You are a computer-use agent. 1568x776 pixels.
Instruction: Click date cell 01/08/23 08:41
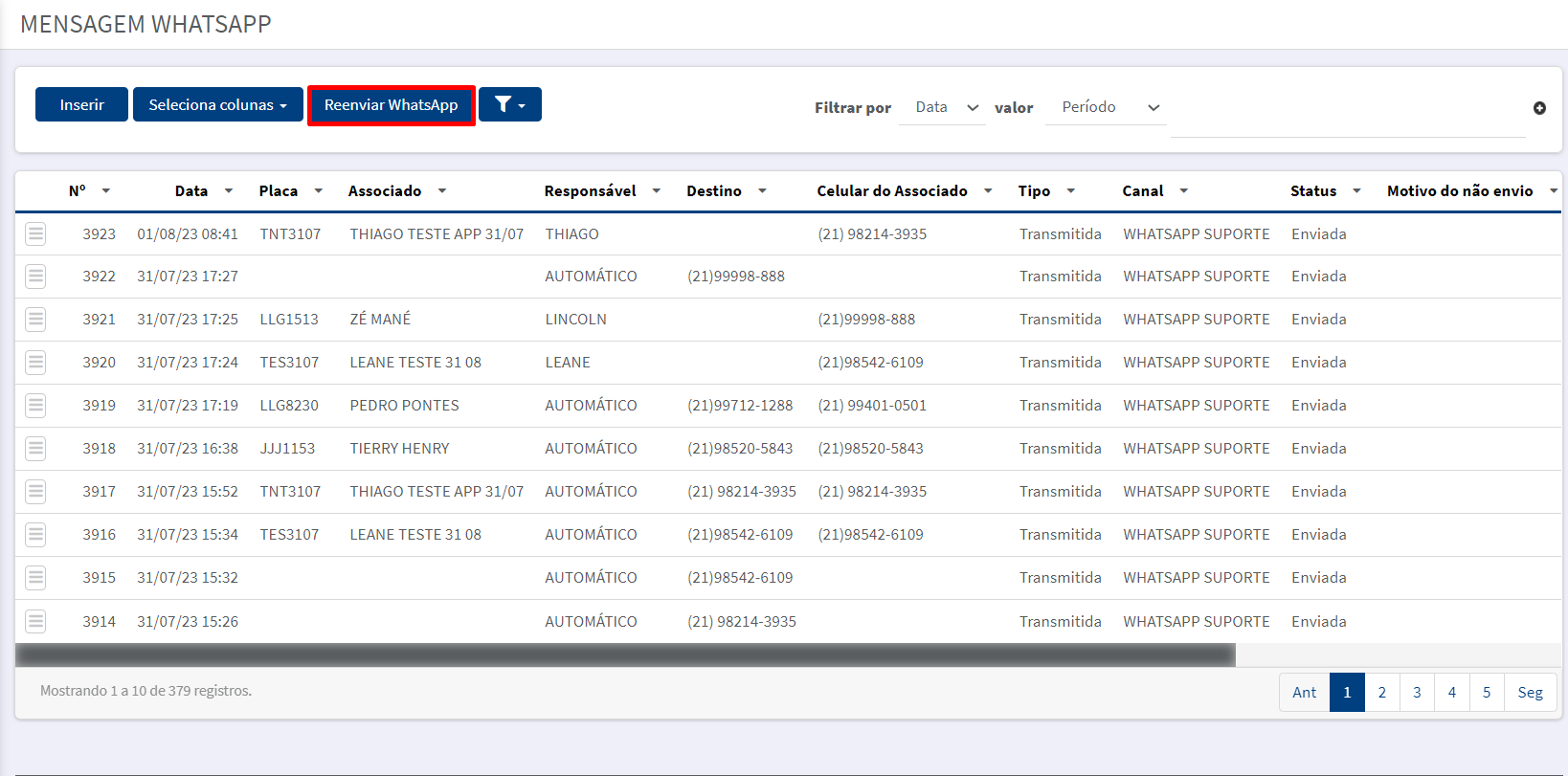[188, 234]
